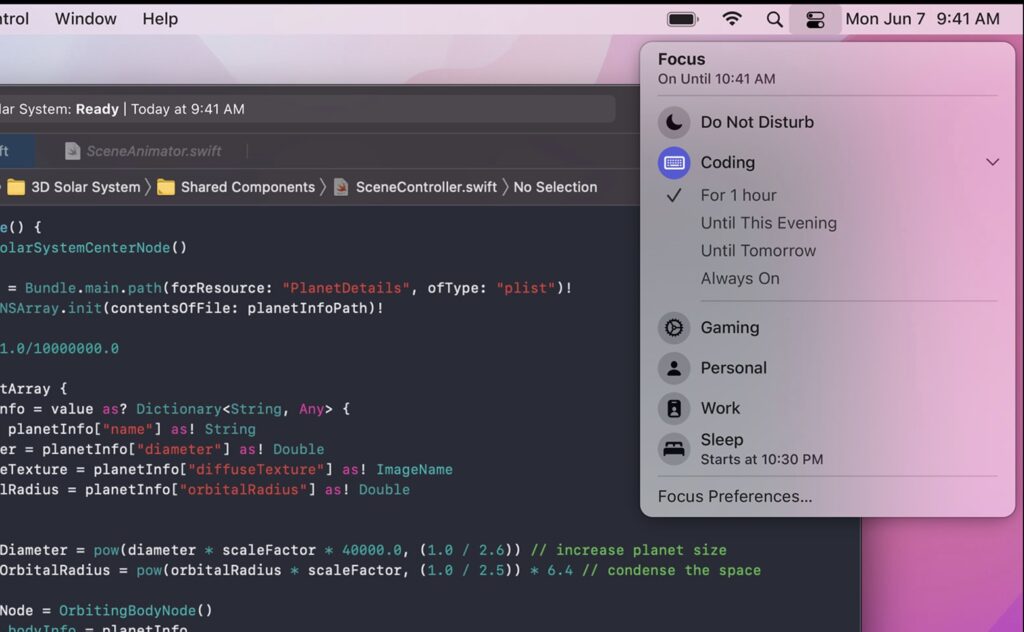Click the Work focus badge icon
Image resolution: width=1024 pixels, height=632 pixels.
674,409
